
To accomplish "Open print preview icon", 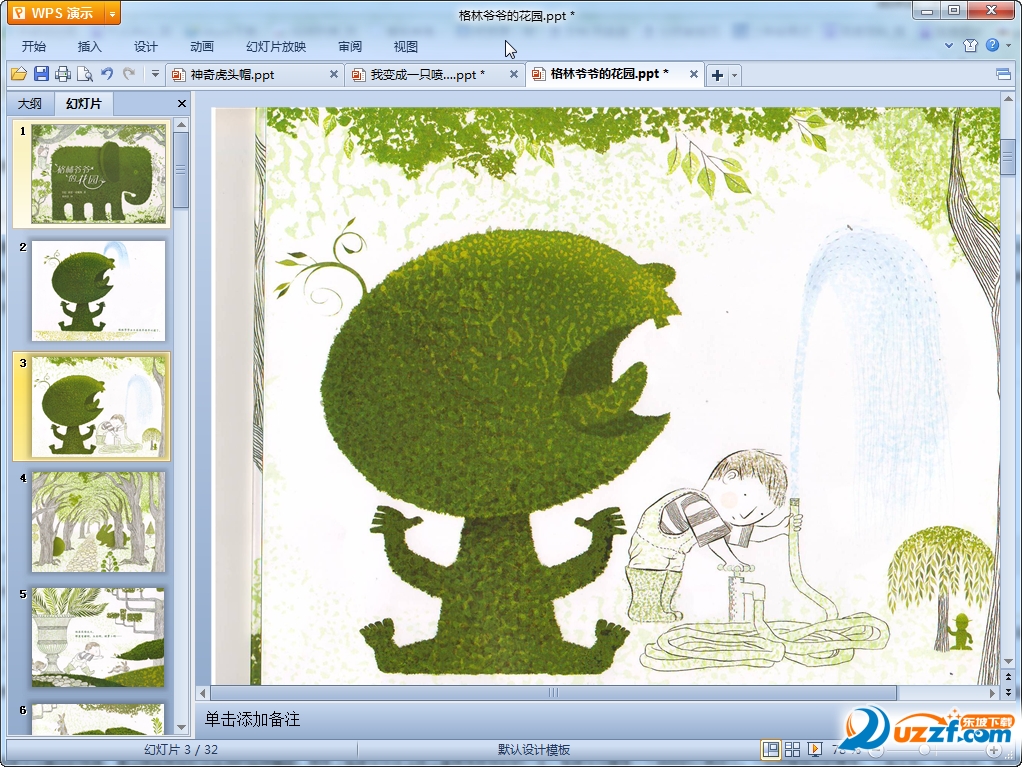I will pos(85,74).
